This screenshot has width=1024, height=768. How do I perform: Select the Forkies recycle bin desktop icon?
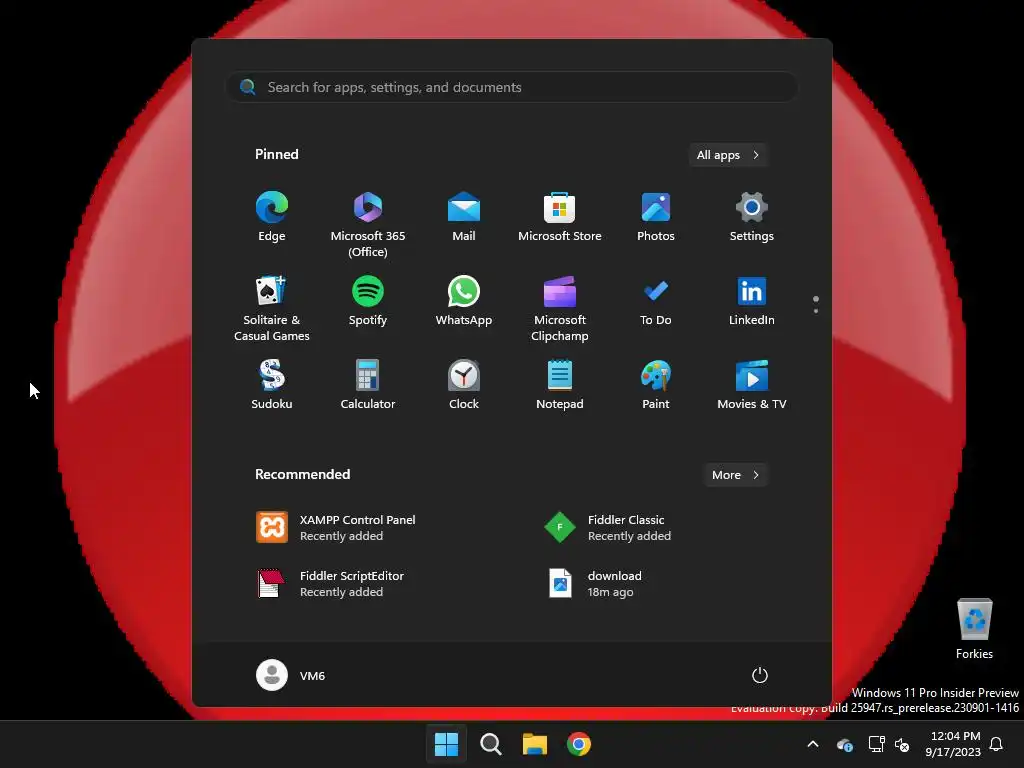[974, 629]
